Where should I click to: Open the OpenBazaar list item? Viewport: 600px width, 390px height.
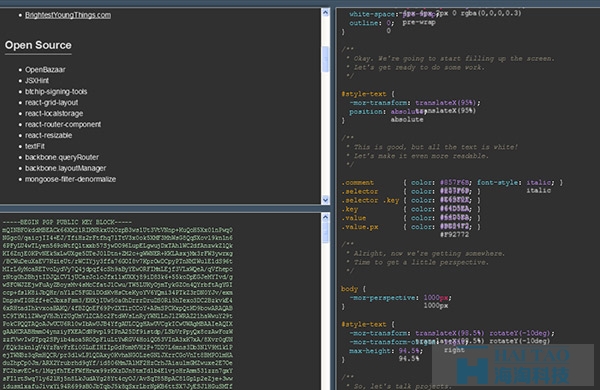[x=45, y=70]
